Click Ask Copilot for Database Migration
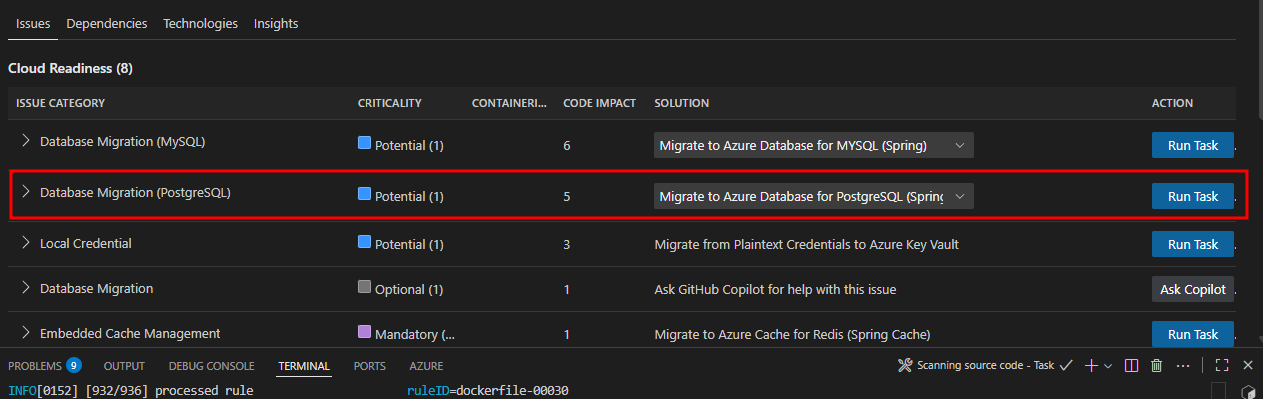The image size is (1263, 399). coord(1193,289)
